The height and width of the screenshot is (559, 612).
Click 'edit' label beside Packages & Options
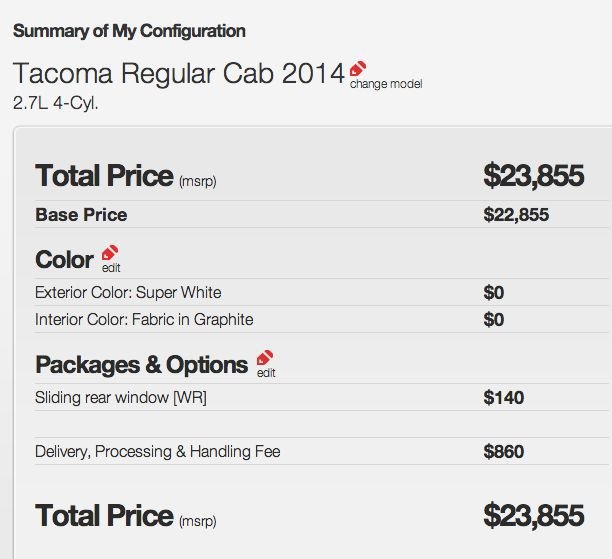pyautogui.click(x=266, y=373)
